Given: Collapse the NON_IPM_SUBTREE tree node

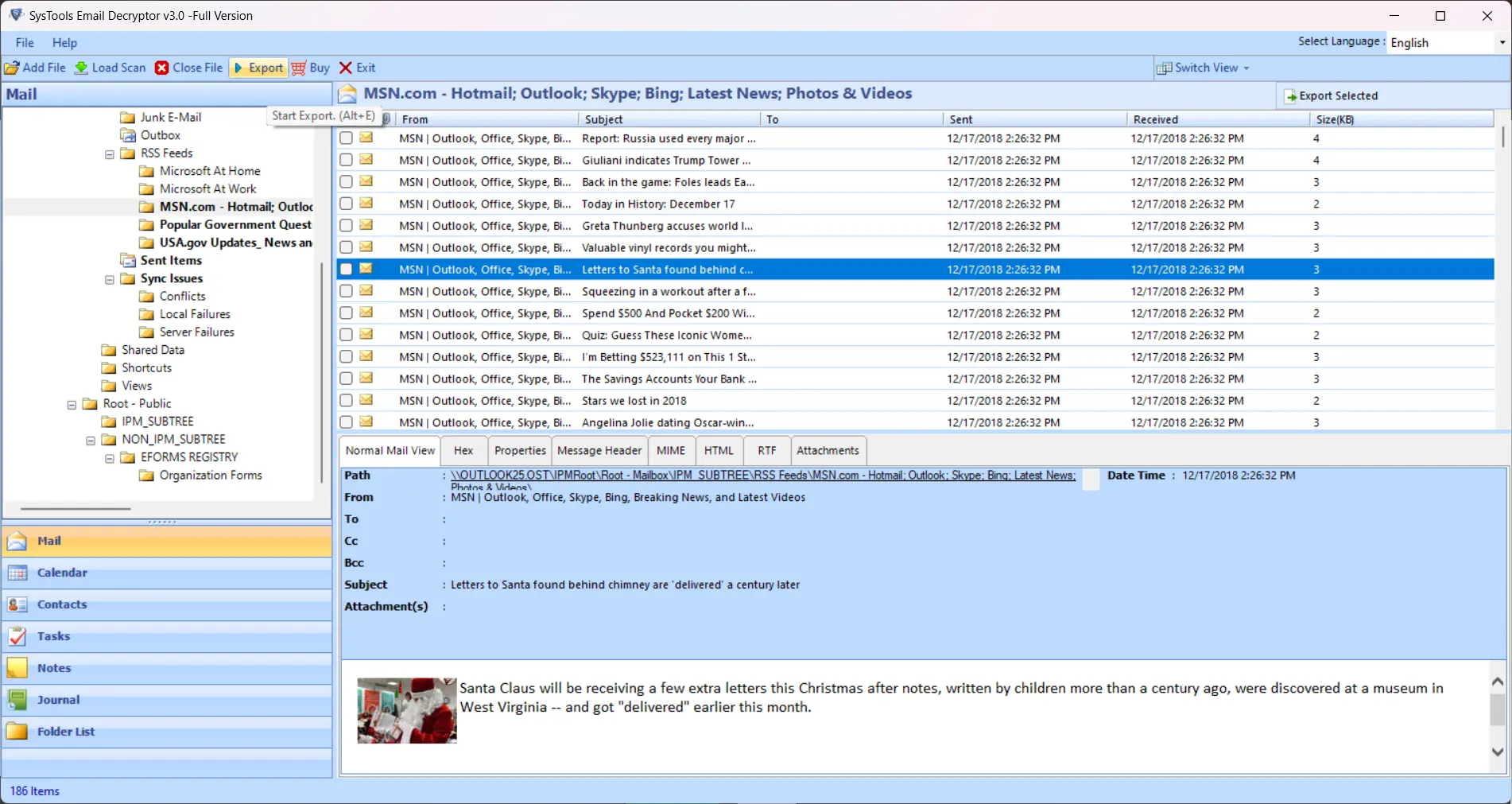Looking at the screenshot, I should pyautogui.click(x=91, y=441).
